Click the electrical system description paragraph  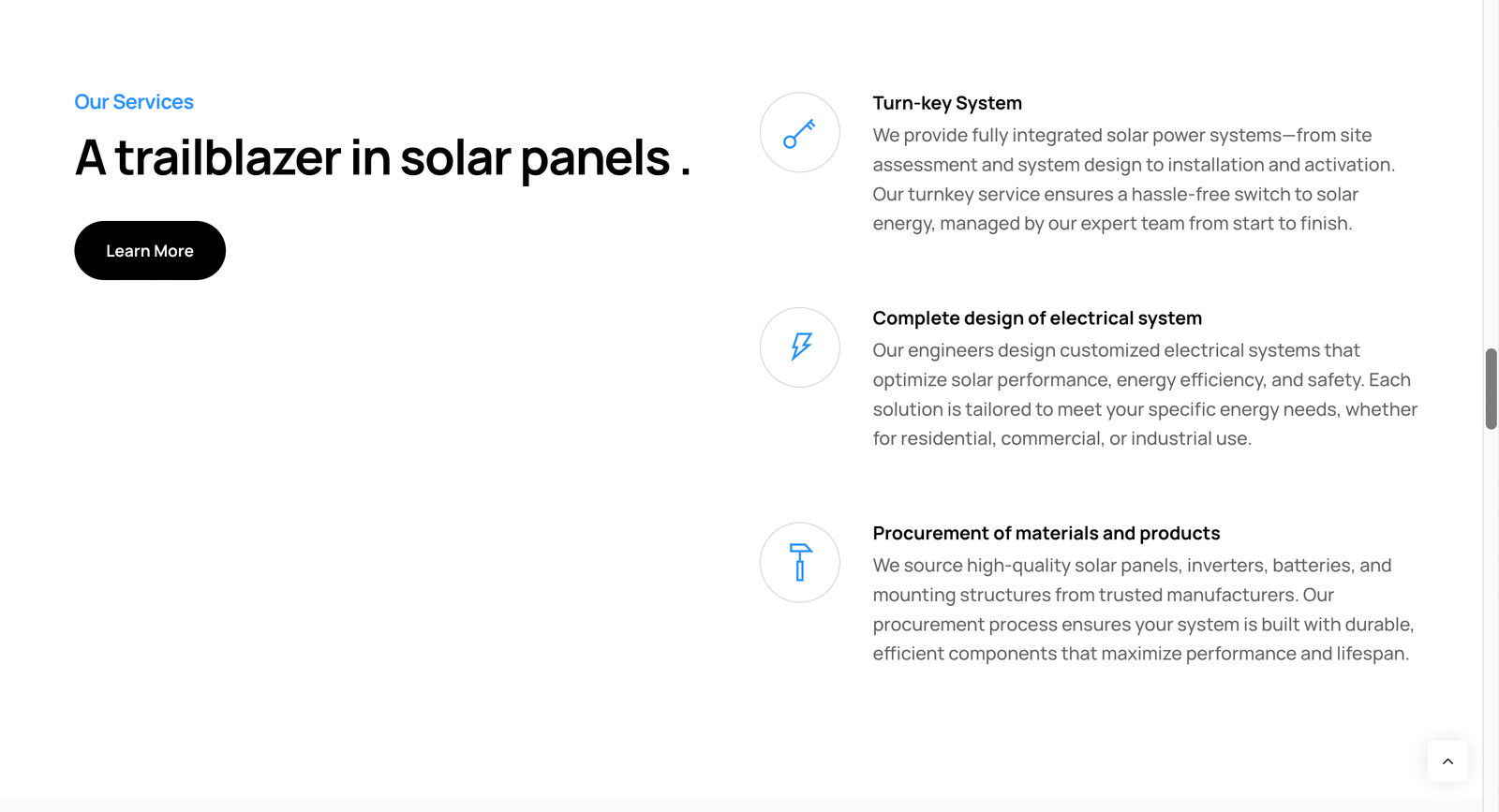(1145, 395)
